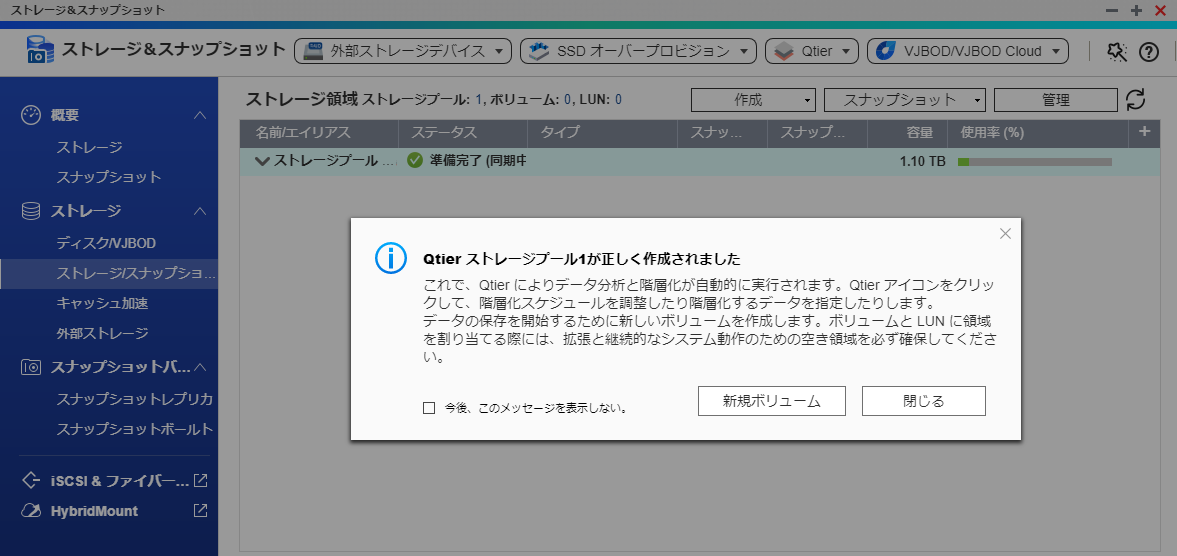Screen dimensions: 1177x556
Task: Select ストレージ under 概要
Action: click(89, 147)
